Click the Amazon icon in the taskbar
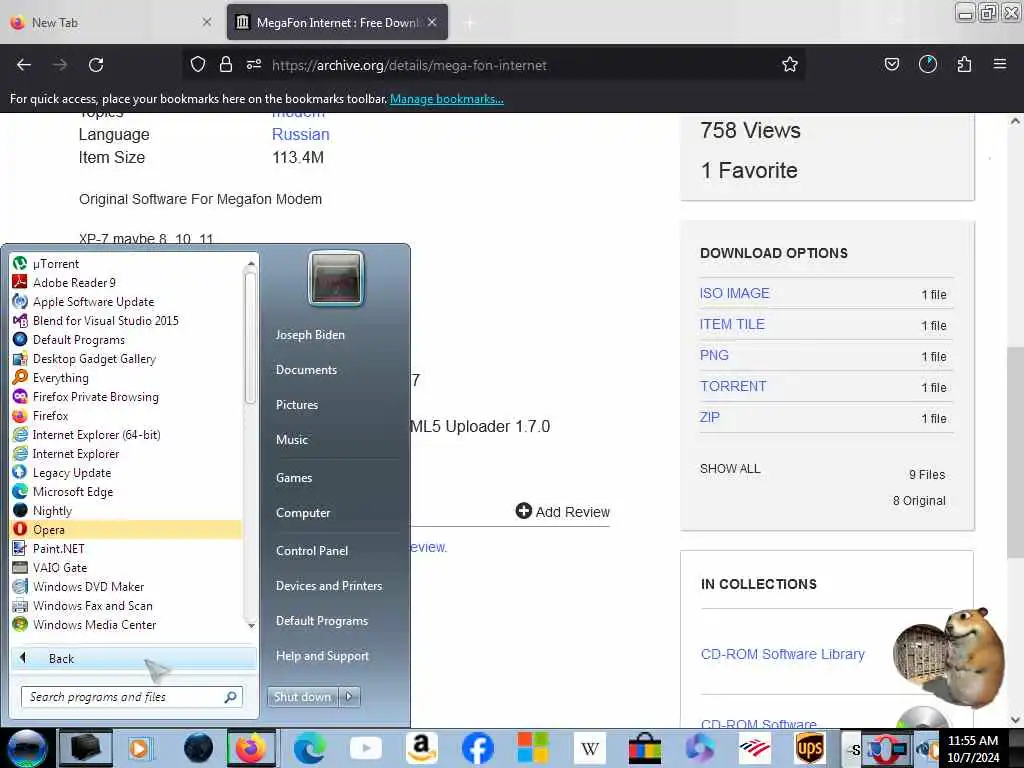Viewport: 1024px width, 768px height. (x=421, y=748)
